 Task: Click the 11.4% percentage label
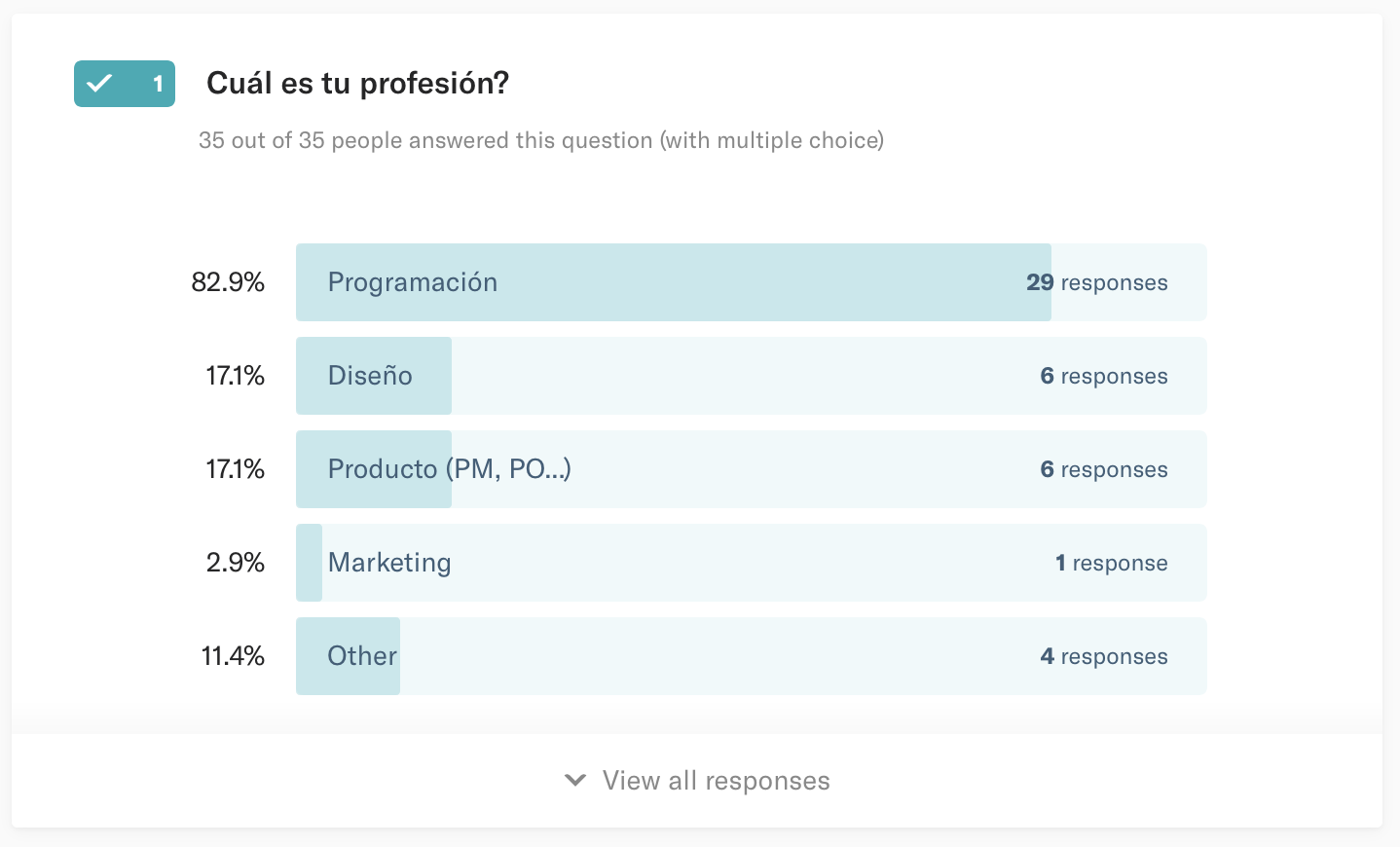point(233,656)
